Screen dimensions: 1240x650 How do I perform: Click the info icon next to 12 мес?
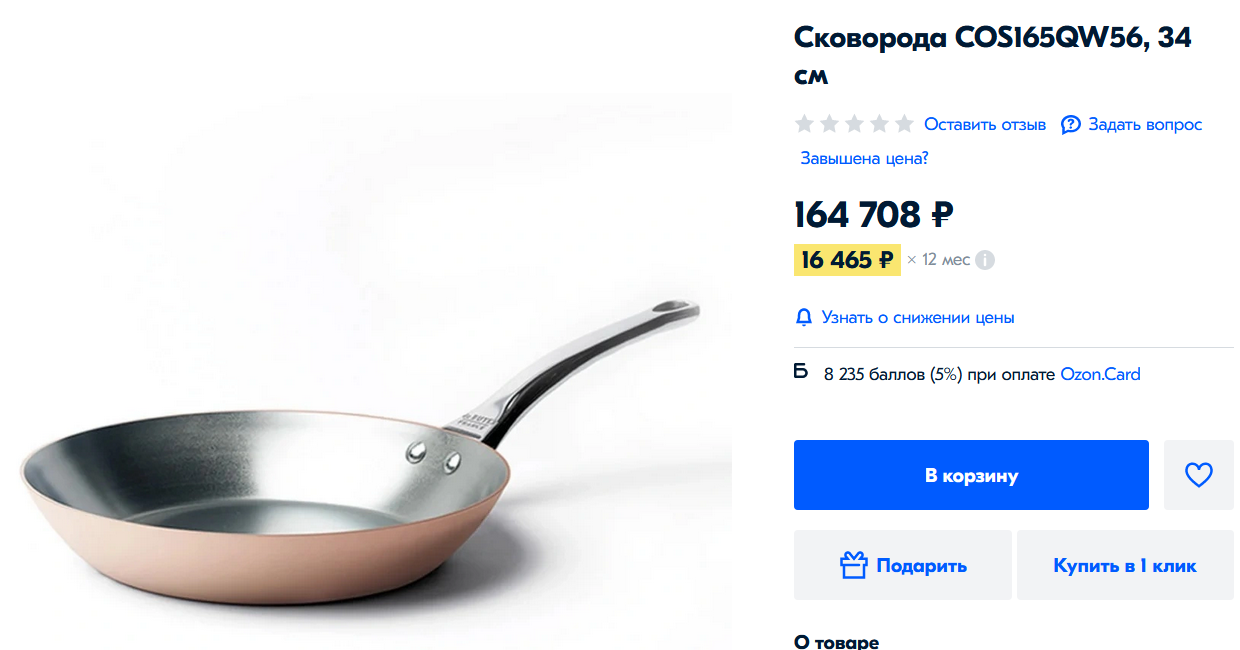point(985,260)
